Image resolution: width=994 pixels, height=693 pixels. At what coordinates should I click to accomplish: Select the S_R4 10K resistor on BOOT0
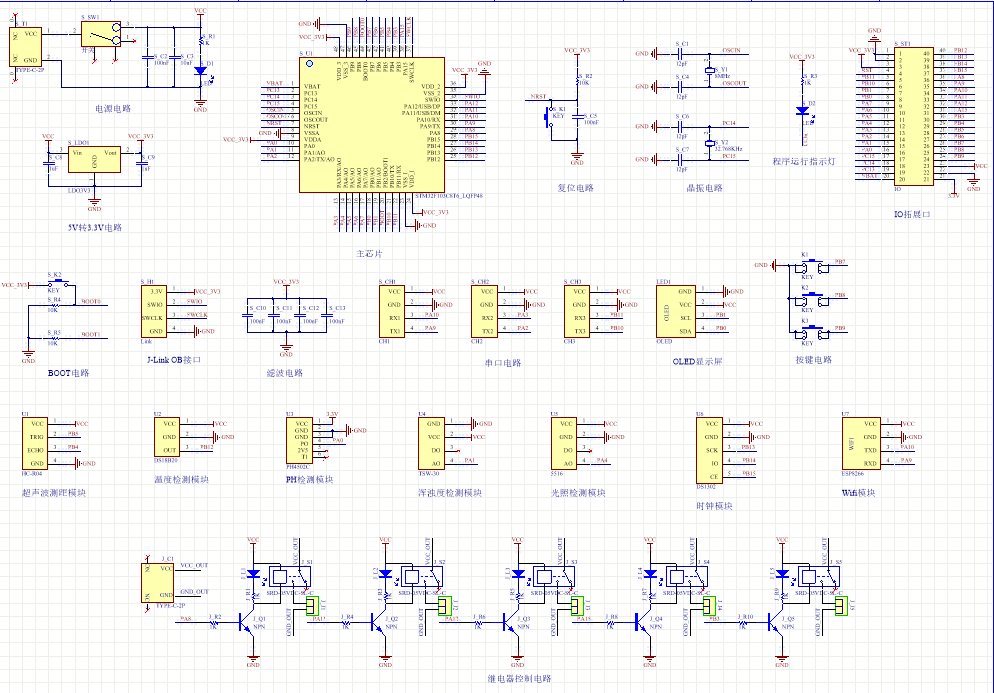[x=53, y=305]
